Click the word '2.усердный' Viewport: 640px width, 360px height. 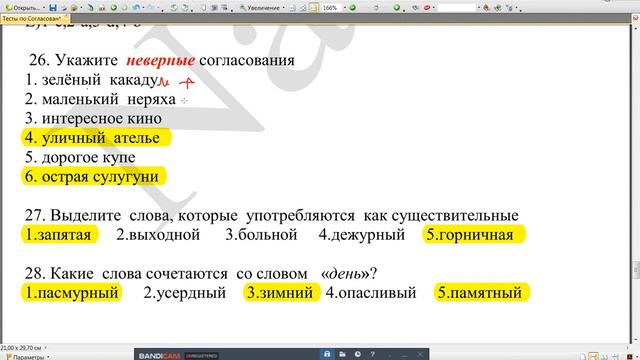click(x=184, y=293)
